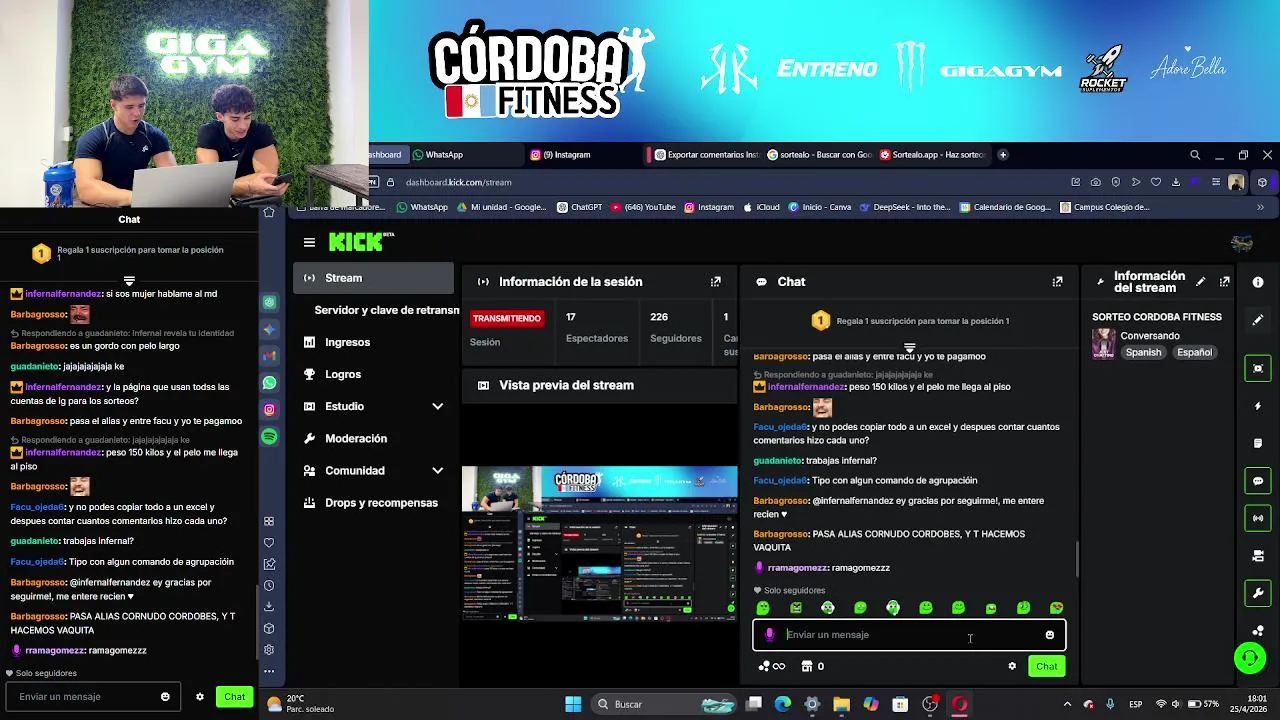
Task: Toggle the wrench widget in right toolbar
Action: tap(1258, 593)
